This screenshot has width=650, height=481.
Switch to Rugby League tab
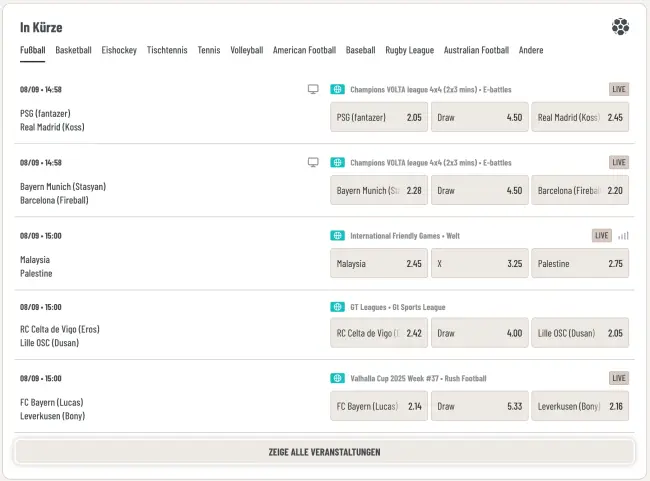point(410,50)
